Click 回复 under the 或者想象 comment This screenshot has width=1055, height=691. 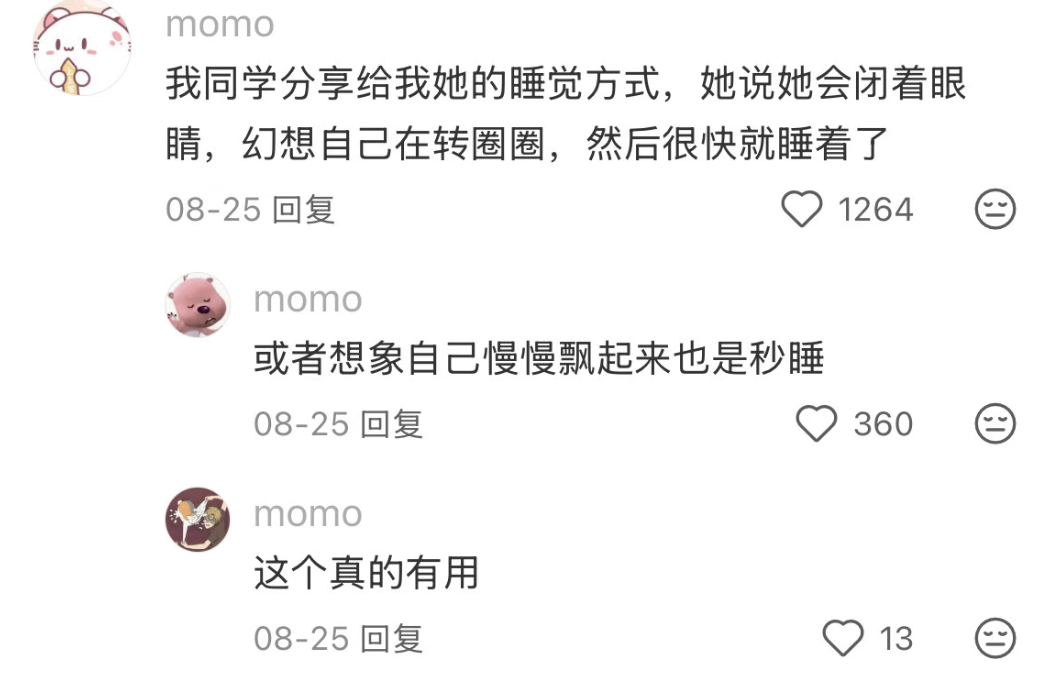[x=392, y=424]
